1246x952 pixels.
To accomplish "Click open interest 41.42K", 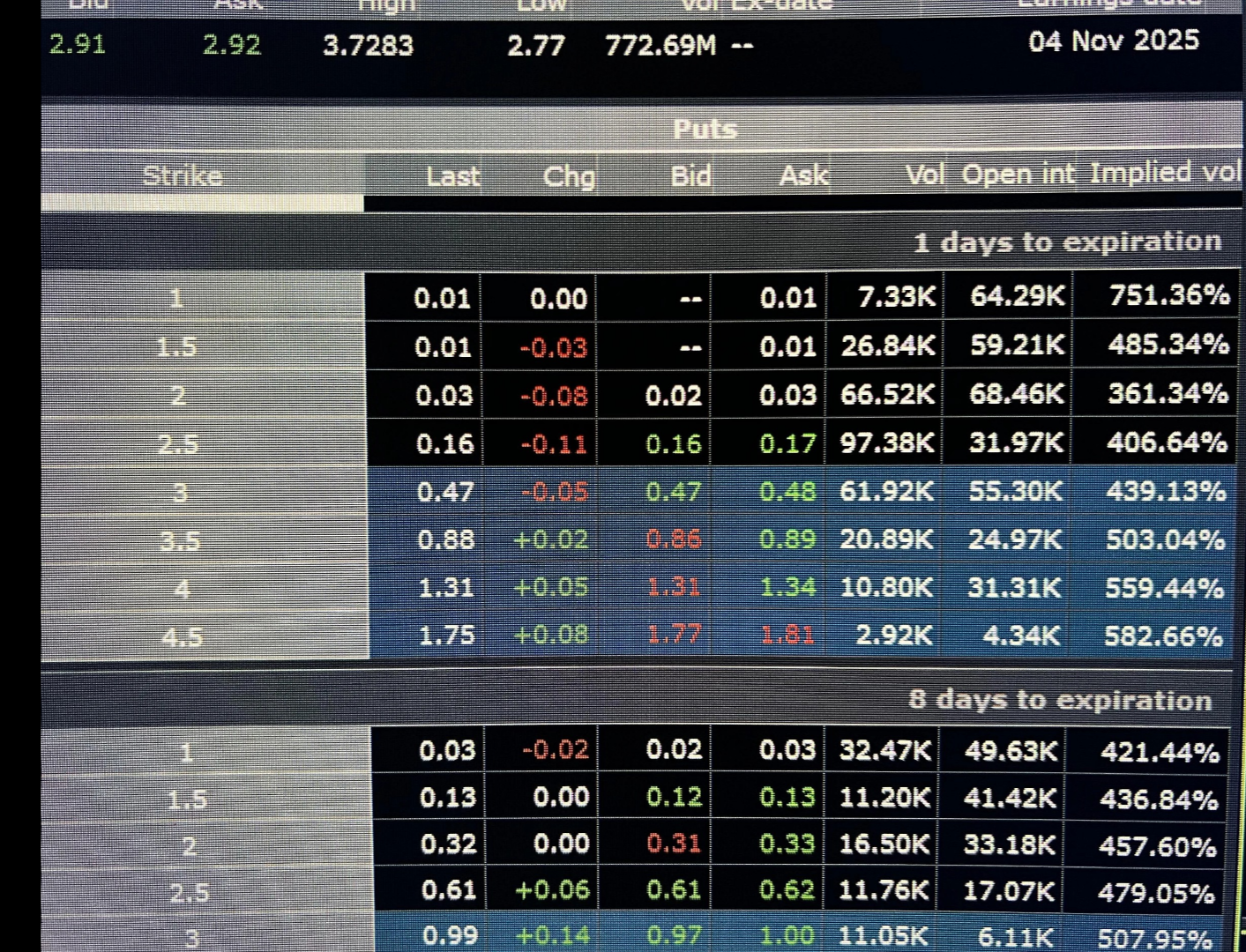I will click(x=1010, y=799).
